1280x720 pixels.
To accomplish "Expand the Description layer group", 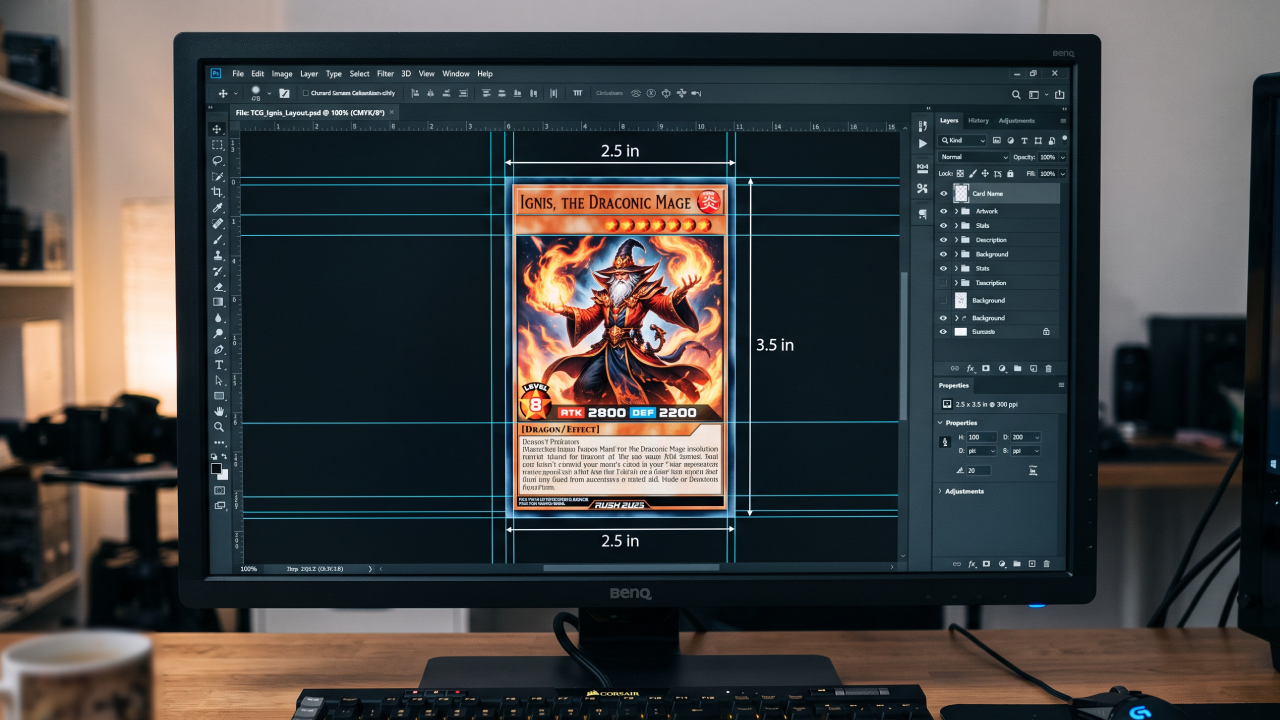I will (956, 240).
